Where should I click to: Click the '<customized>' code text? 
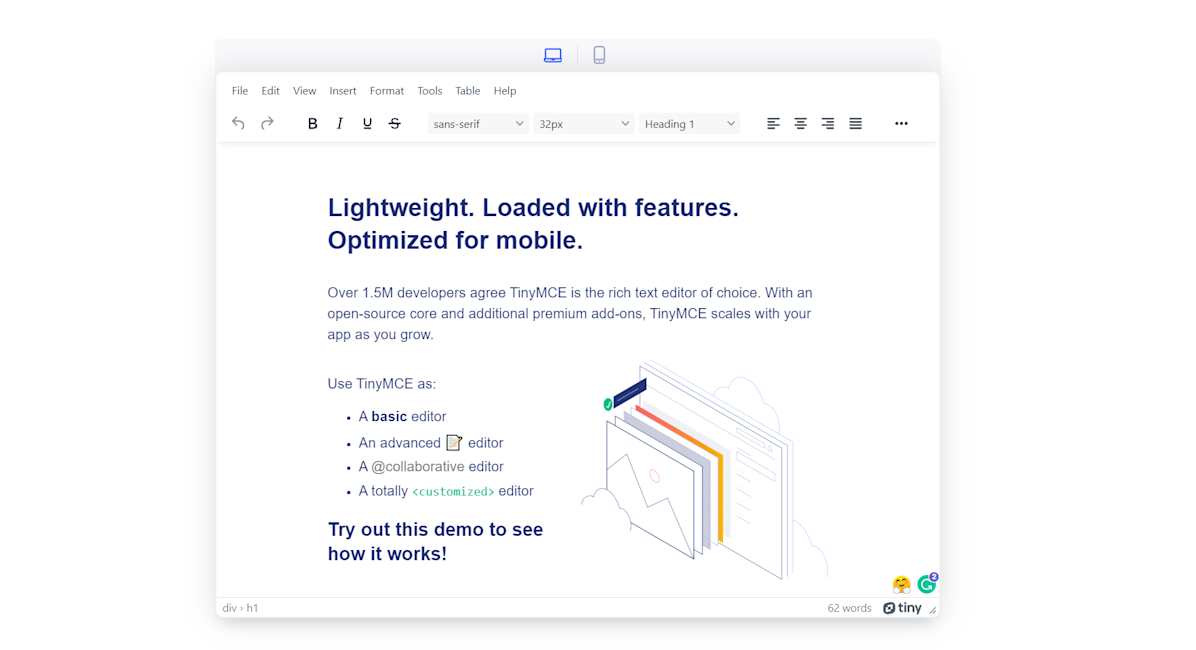click(453, 492)
